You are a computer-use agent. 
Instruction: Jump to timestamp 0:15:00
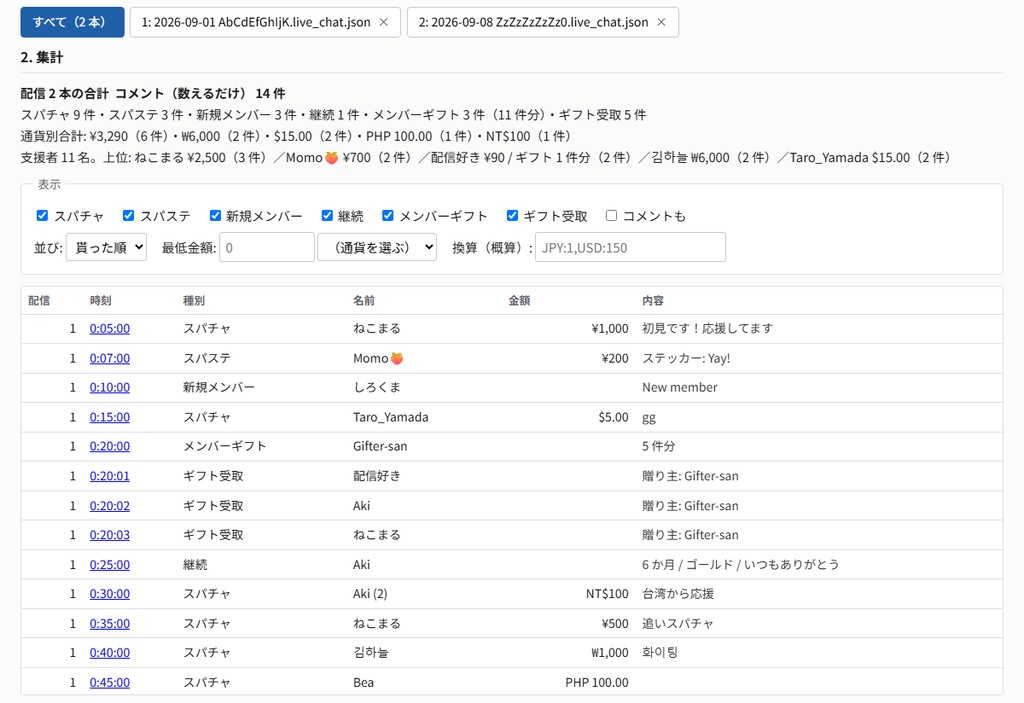click(110, 417)
